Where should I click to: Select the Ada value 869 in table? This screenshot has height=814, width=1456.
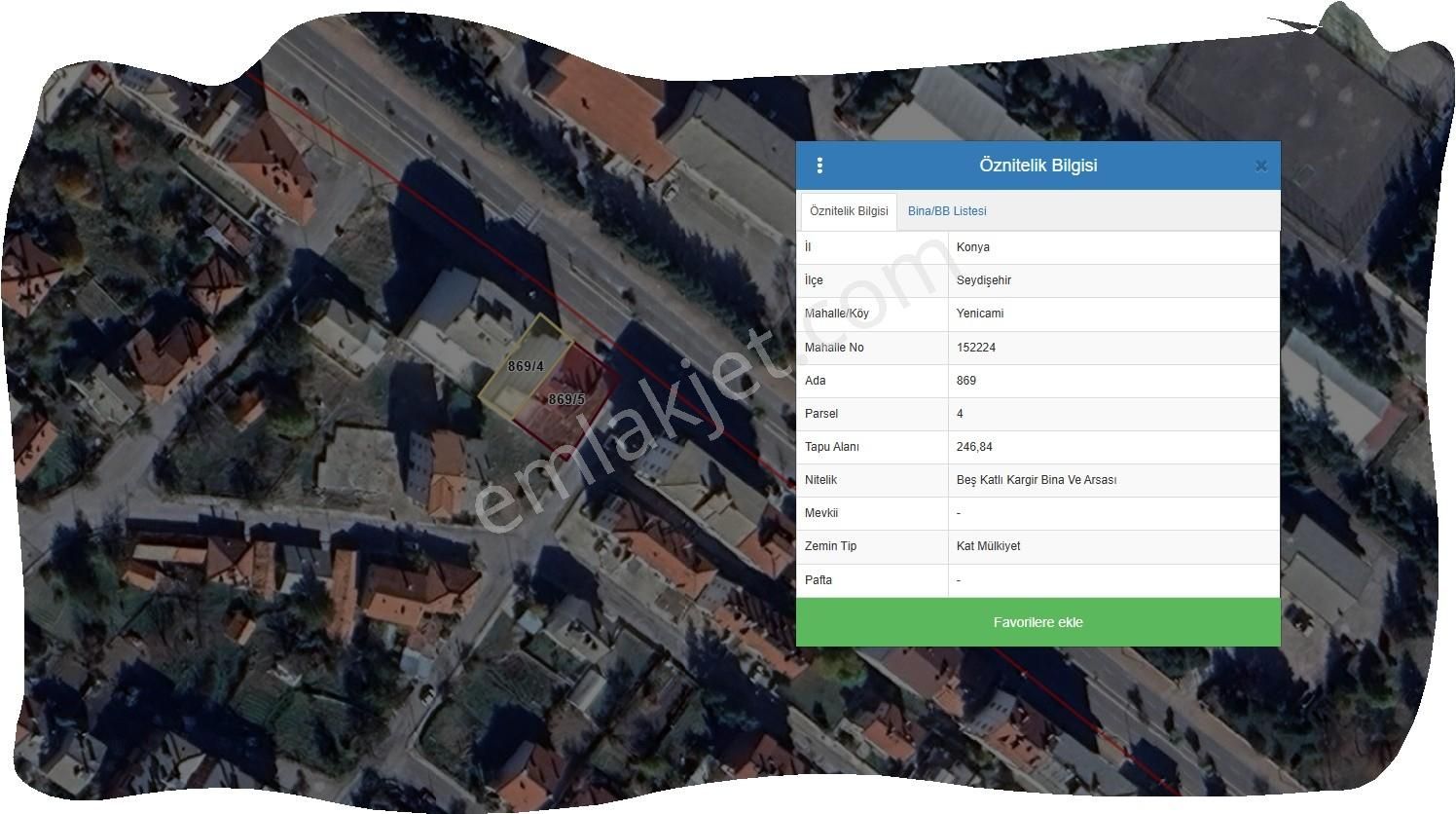965,381
